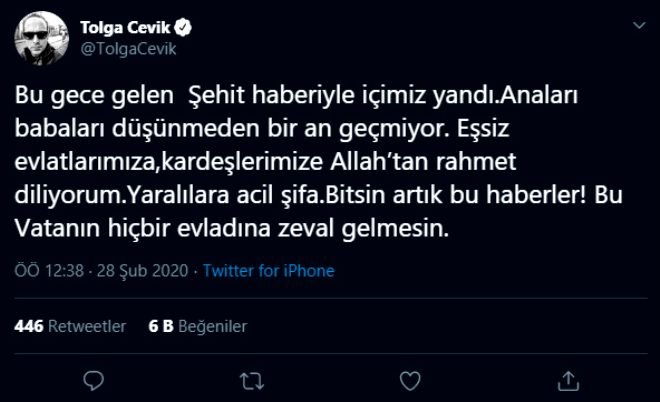The height and width of the screenshot is (402, 660).
Task: Click the bold 6 B likes count
Action: tap(158, 326)
